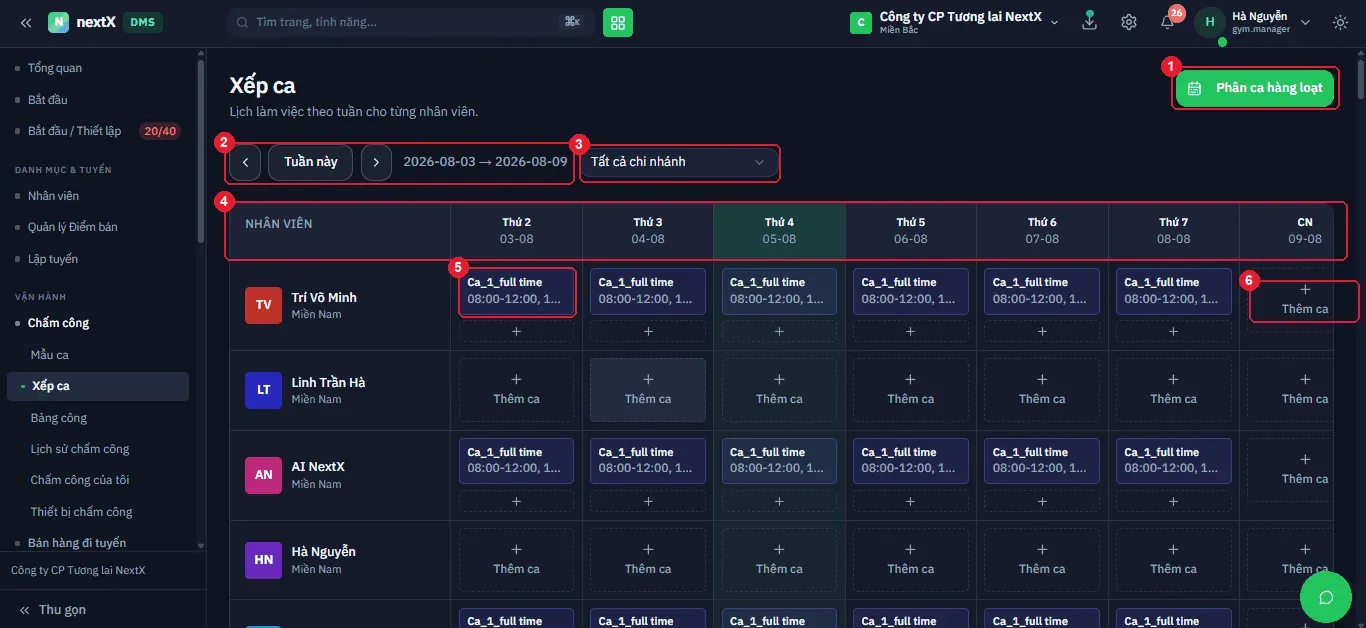
Task: Add shift for Hà Nguyễn row on Thứ 4
Action: click(779, 560)
